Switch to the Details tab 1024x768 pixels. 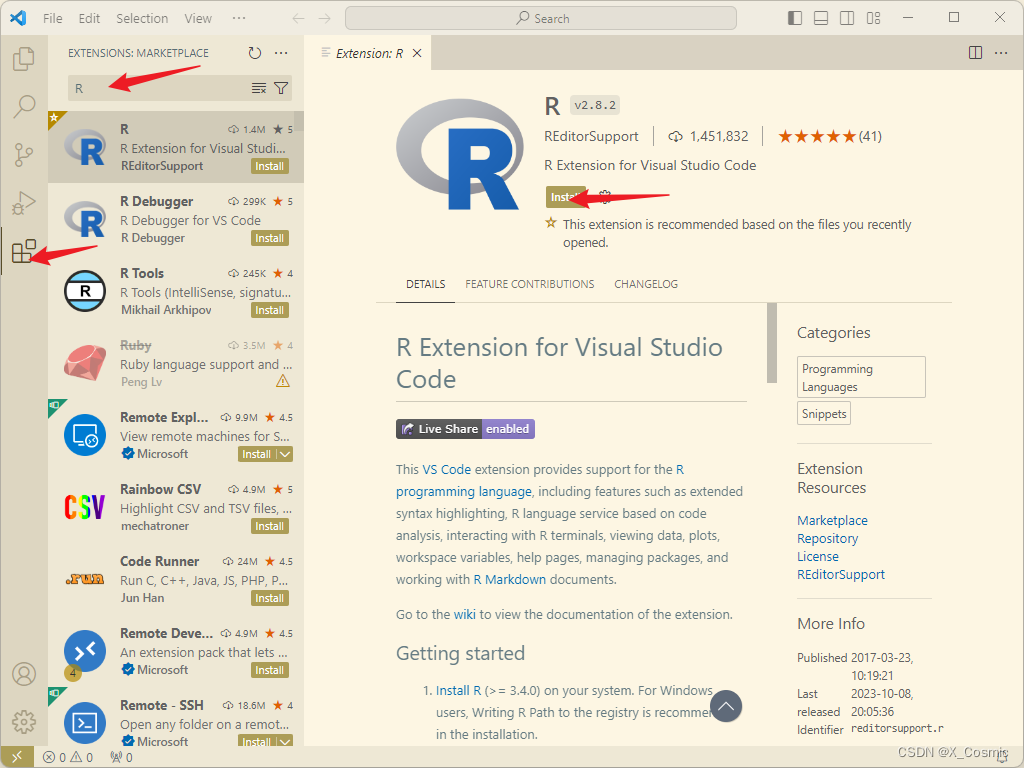tap(426, 284)
